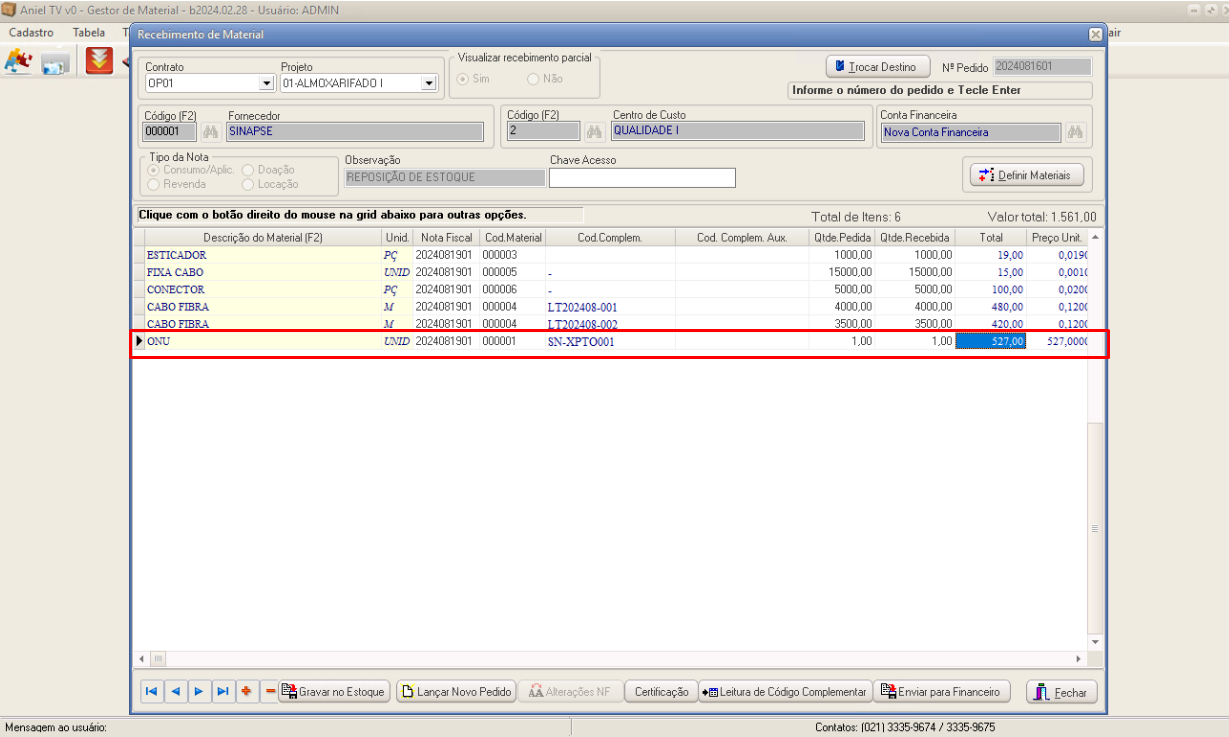Click the orange plus add-record icon
This screenshot has height=737, width=1229.
tap(245, 691)
